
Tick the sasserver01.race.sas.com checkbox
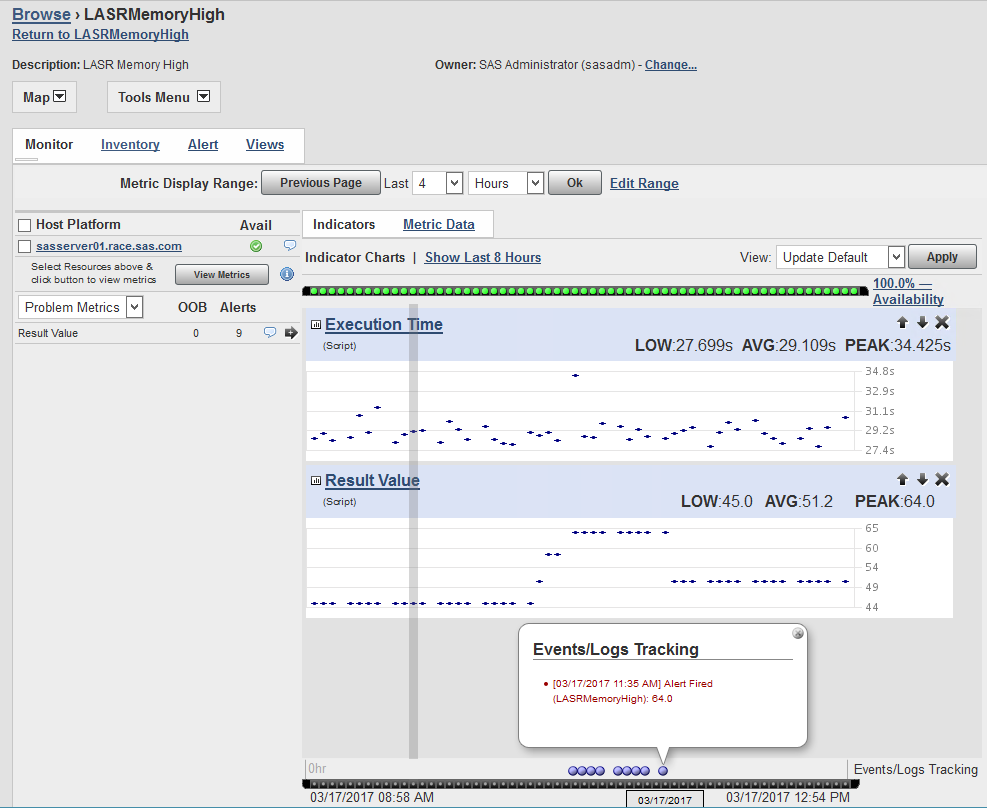click(x=25, y=246)
